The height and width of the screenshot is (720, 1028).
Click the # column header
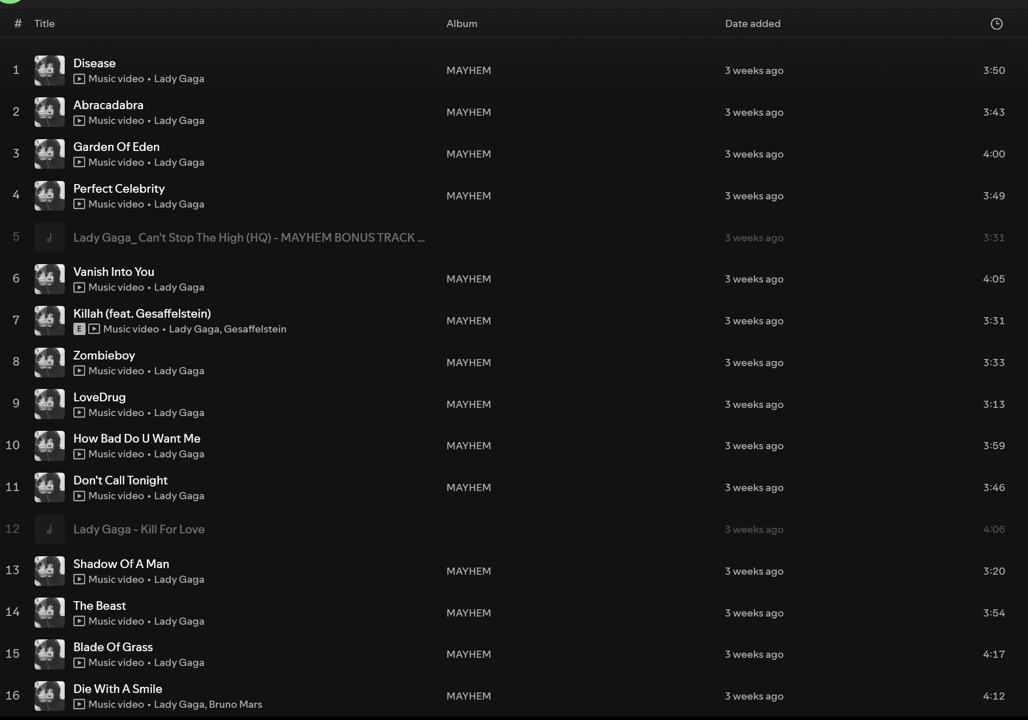[18, 24]
